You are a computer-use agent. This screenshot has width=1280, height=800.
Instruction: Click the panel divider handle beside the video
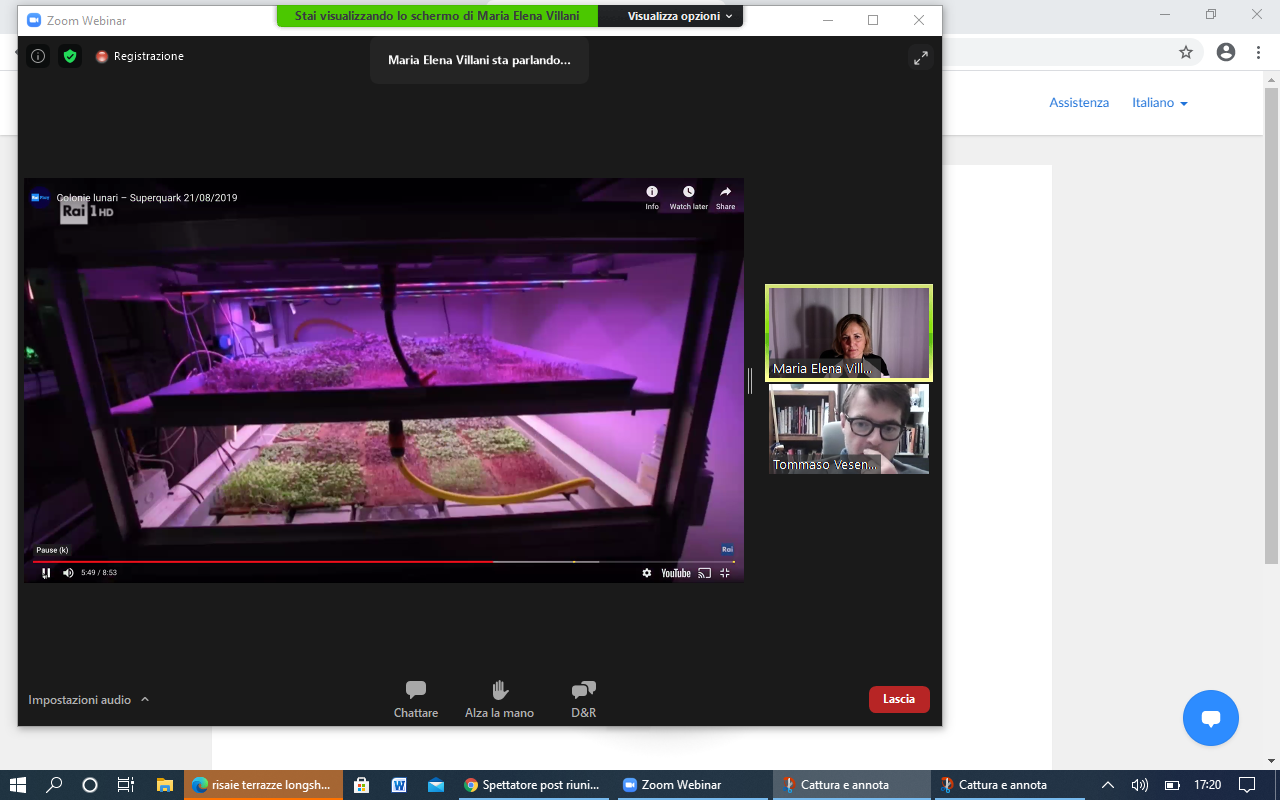click(x=750, y=380)
